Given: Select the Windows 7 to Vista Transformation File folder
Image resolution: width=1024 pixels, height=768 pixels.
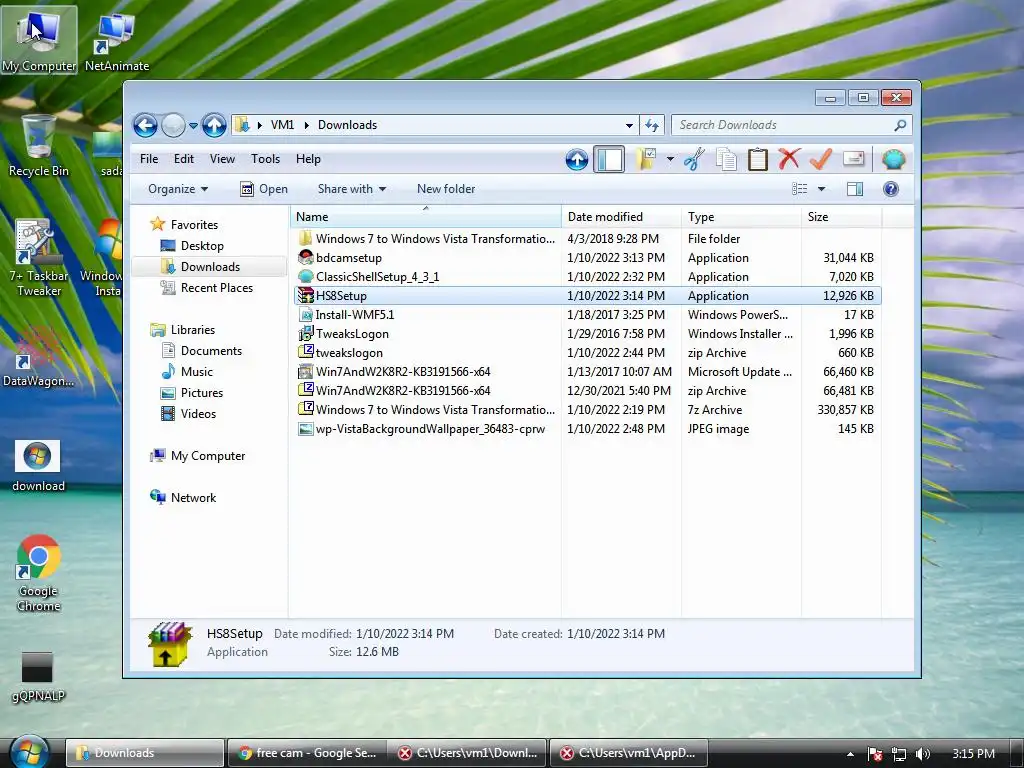Looking at the screenshot, I should [x=587, y=239].
